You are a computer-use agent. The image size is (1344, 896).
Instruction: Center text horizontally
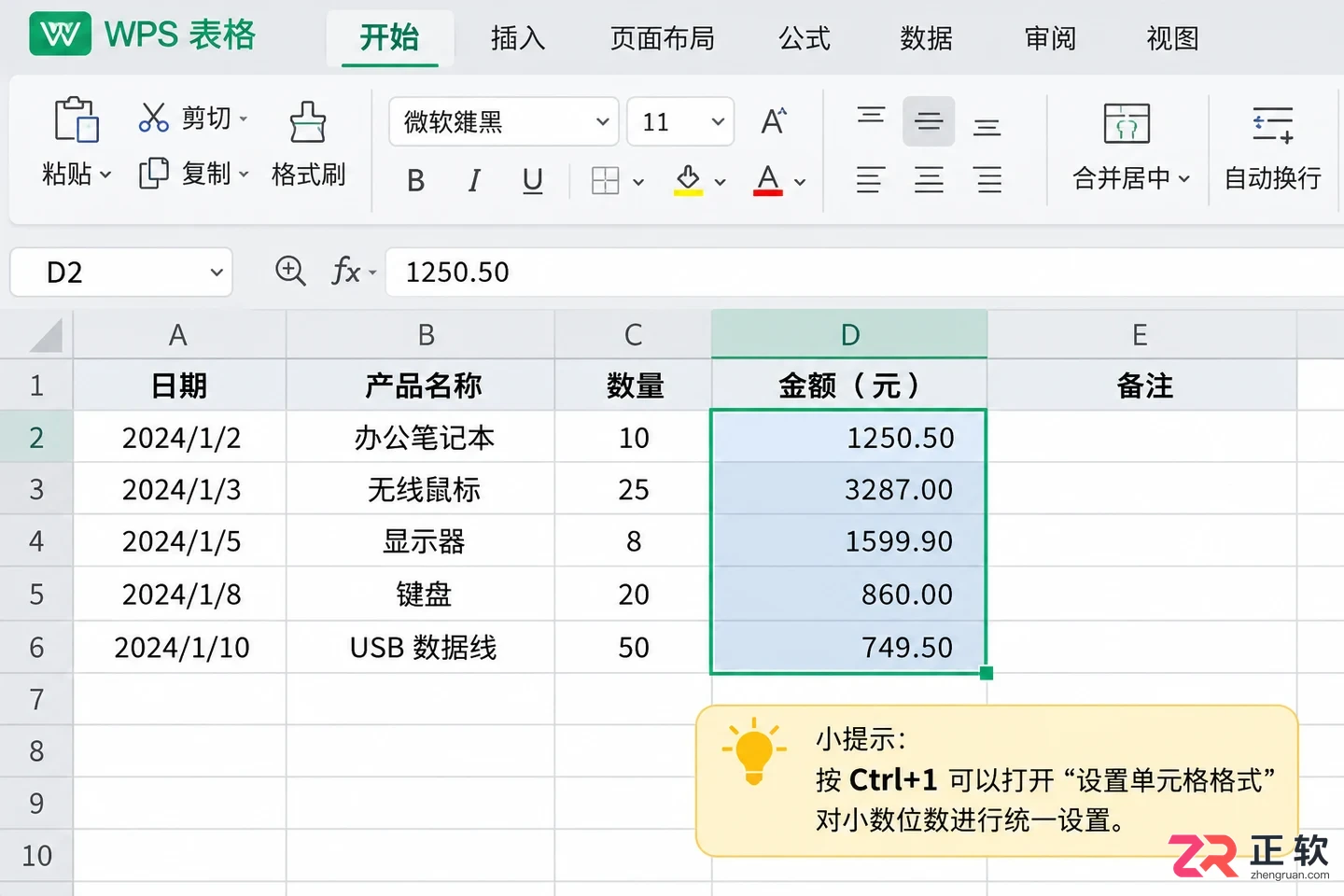[x=929, y=179]
